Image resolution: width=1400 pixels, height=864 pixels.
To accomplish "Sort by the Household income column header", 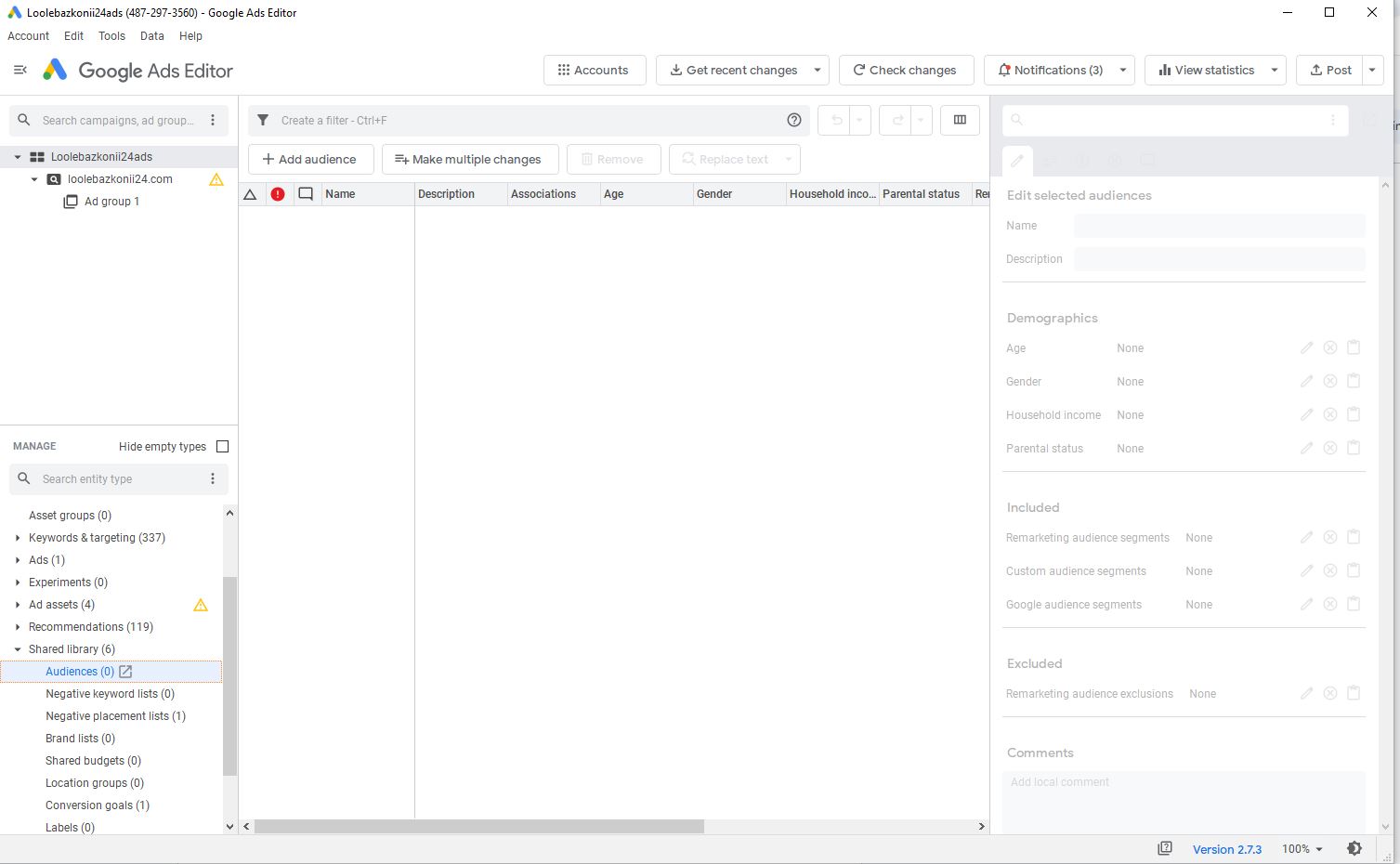I will pos(832,194).
